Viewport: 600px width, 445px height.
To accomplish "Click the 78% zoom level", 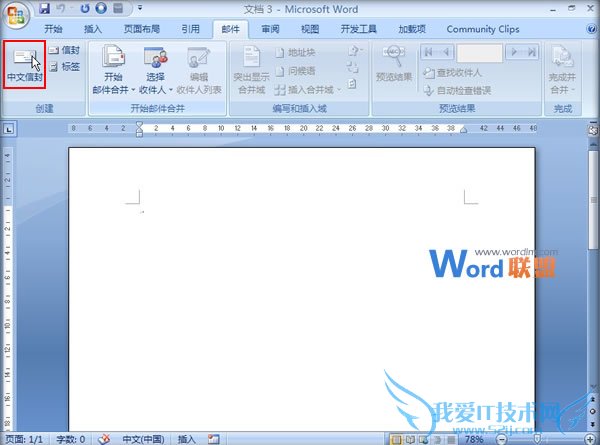I will coord(474,440).
